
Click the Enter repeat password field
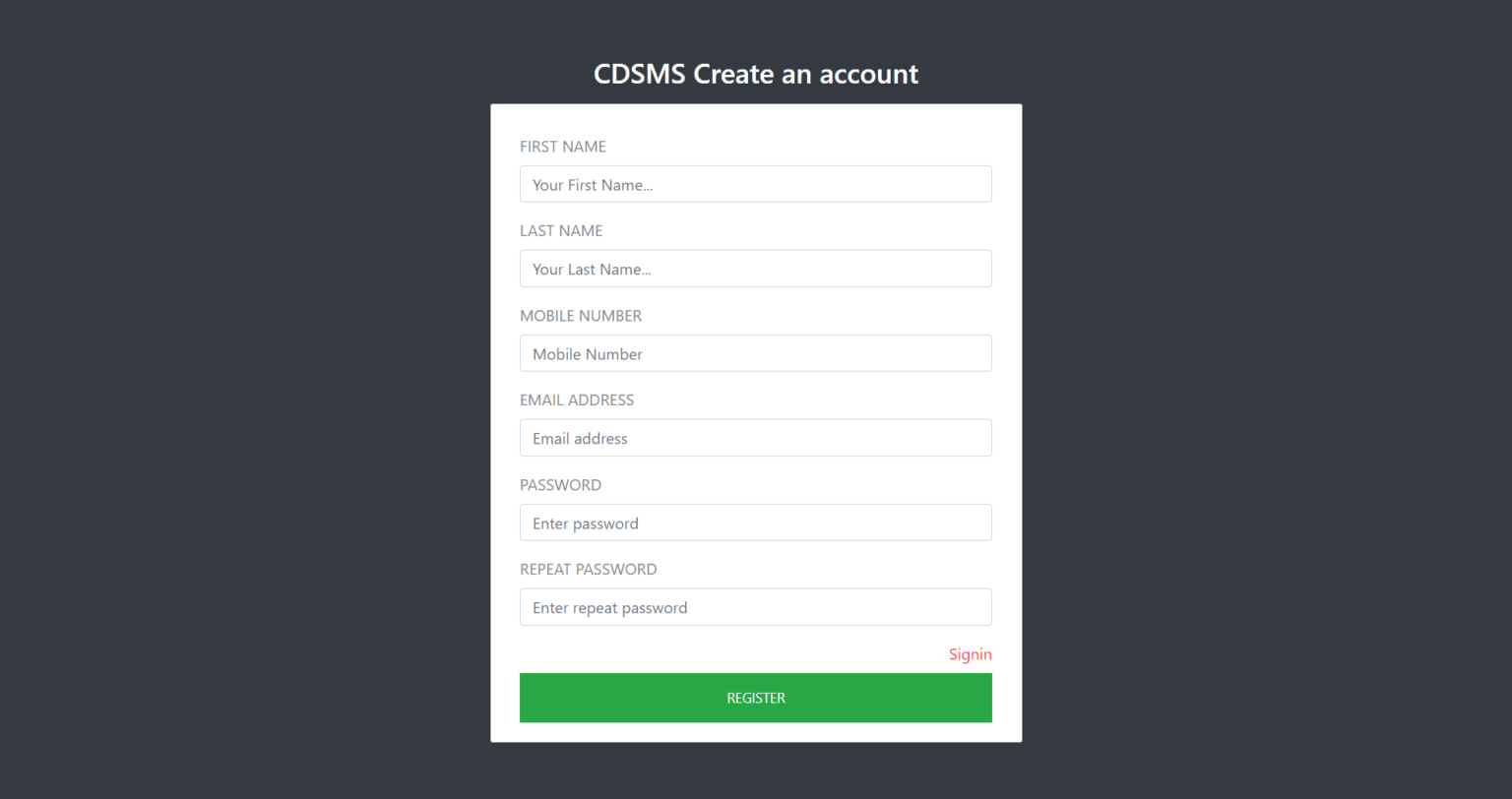click(755, 607)
